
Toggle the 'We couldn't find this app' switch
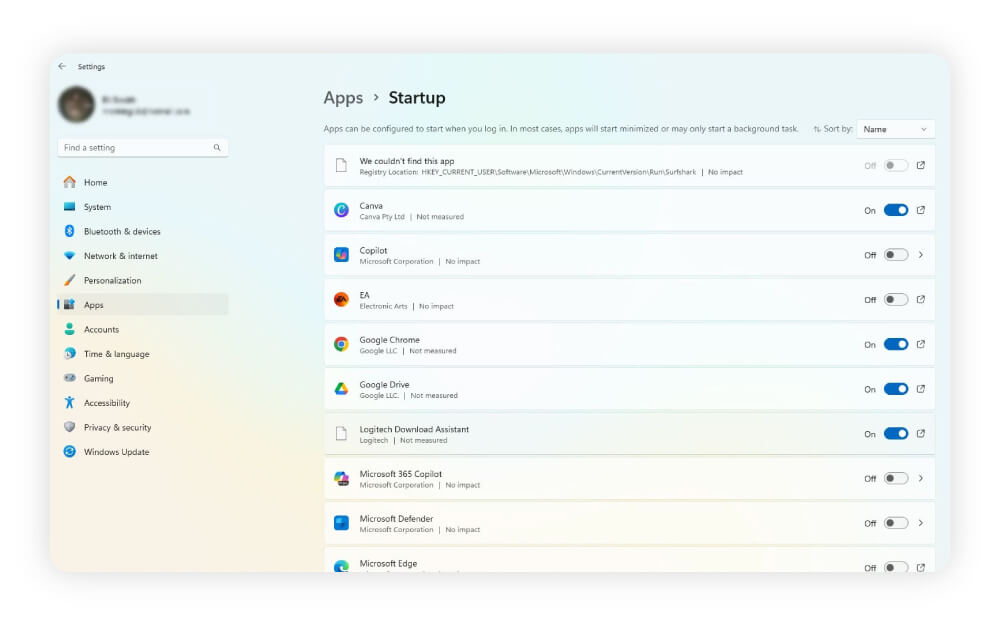click(x=895, y=166)
